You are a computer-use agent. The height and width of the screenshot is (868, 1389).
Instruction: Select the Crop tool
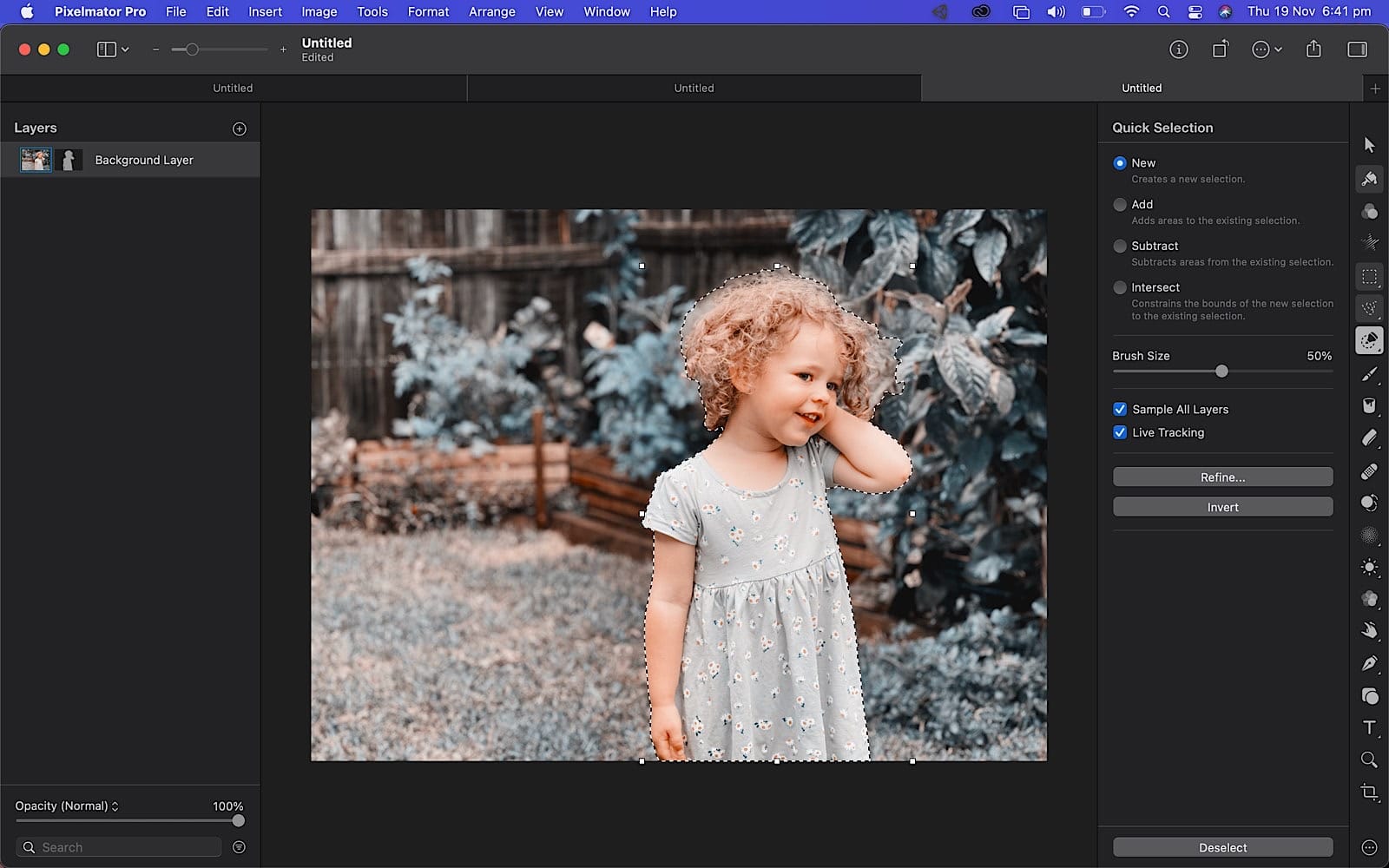[1369, 792]
